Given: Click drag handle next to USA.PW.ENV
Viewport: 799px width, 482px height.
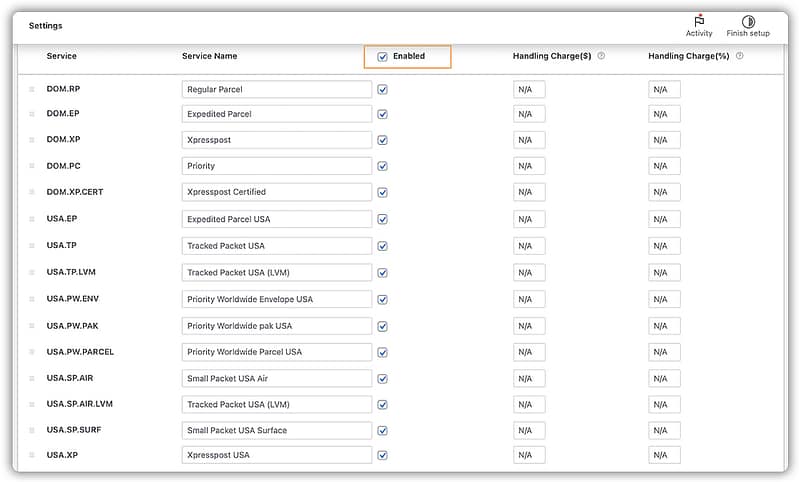Looking at the screenshot, I should 31,299.
